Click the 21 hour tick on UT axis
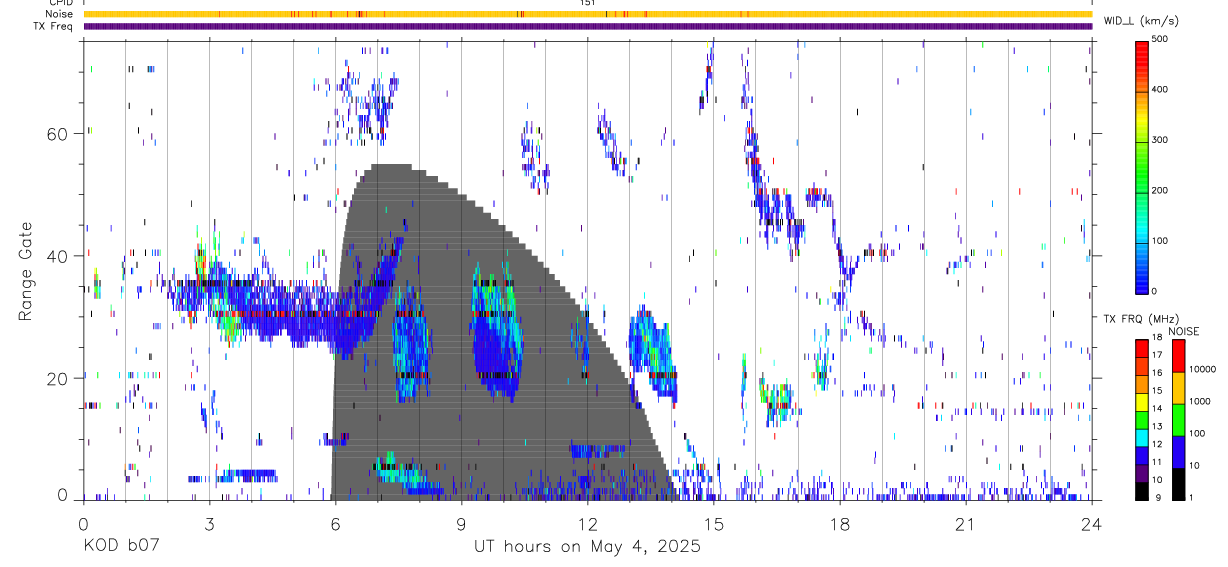Image resolution: width=1228 pixels, height=567 pixels. click(965, 523)
